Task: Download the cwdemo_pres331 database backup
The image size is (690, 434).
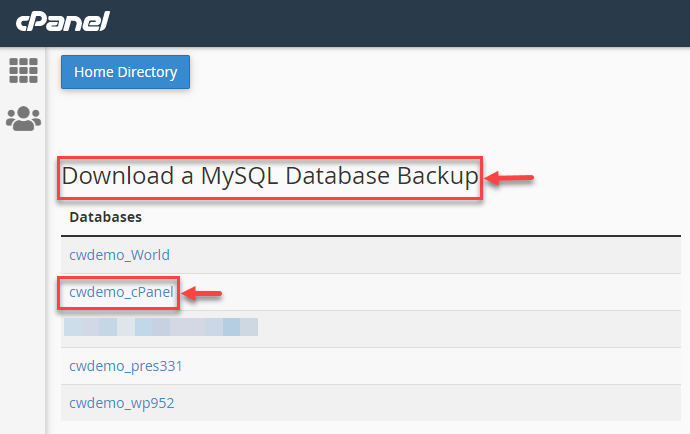Action: tap(125, 366)
